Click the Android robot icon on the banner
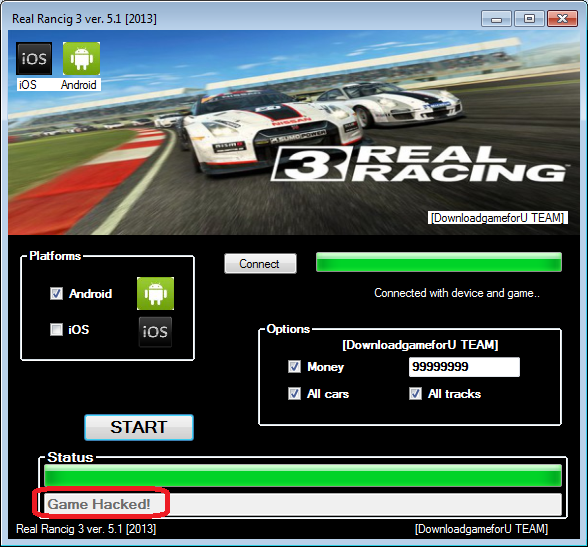This screenshot has height=547, width=588. (81, 58)
